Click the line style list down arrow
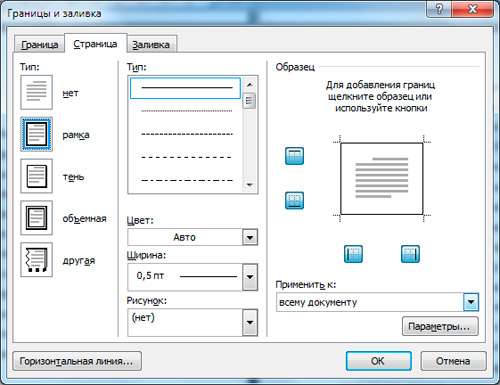The width and height of the screenshot is (500, 385). pos(250,185)
